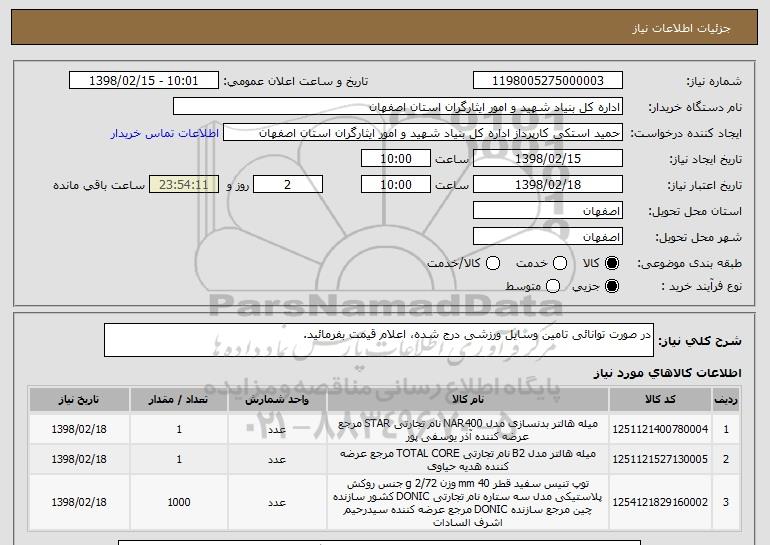Click the تعداد / مقدار column header
This screenshot has width=770, height=545.
[179, 399]
